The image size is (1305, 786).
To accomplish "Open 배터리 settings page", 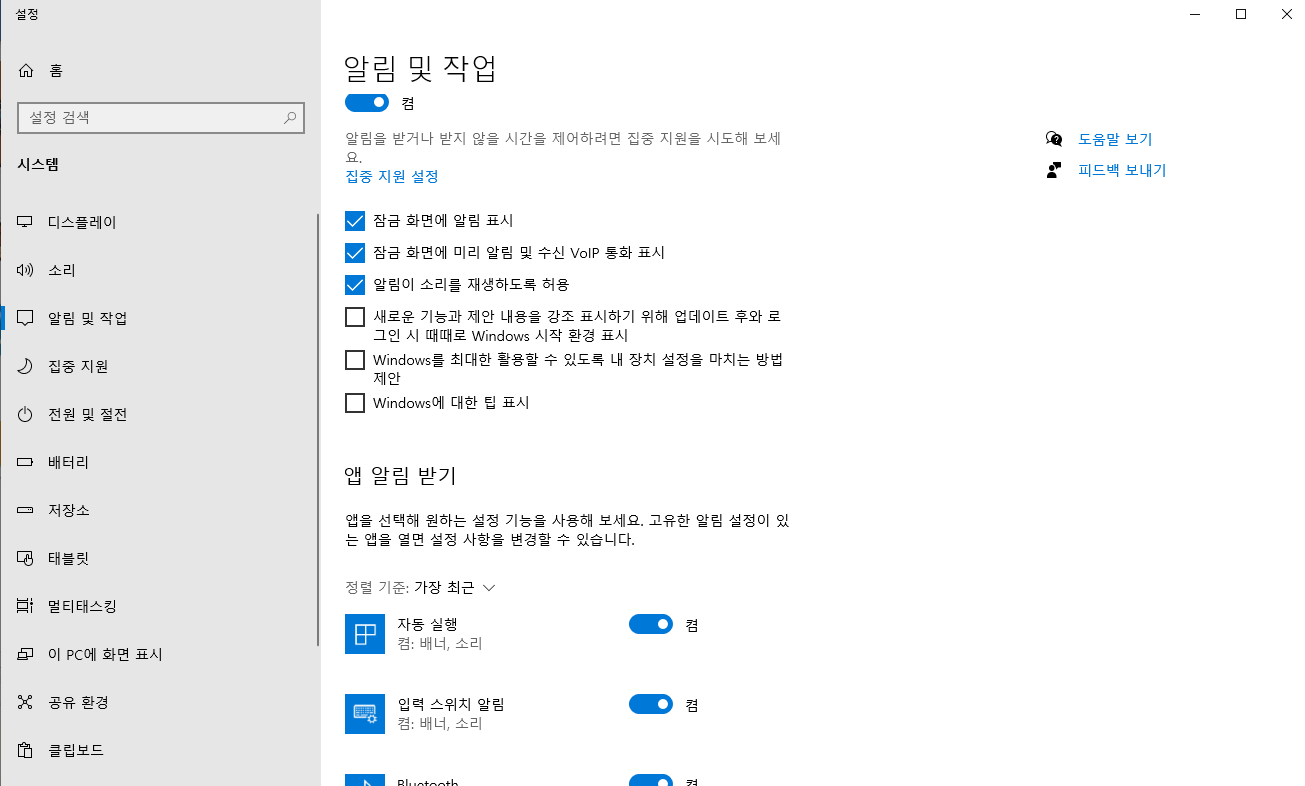I will [x=160, y=462].
